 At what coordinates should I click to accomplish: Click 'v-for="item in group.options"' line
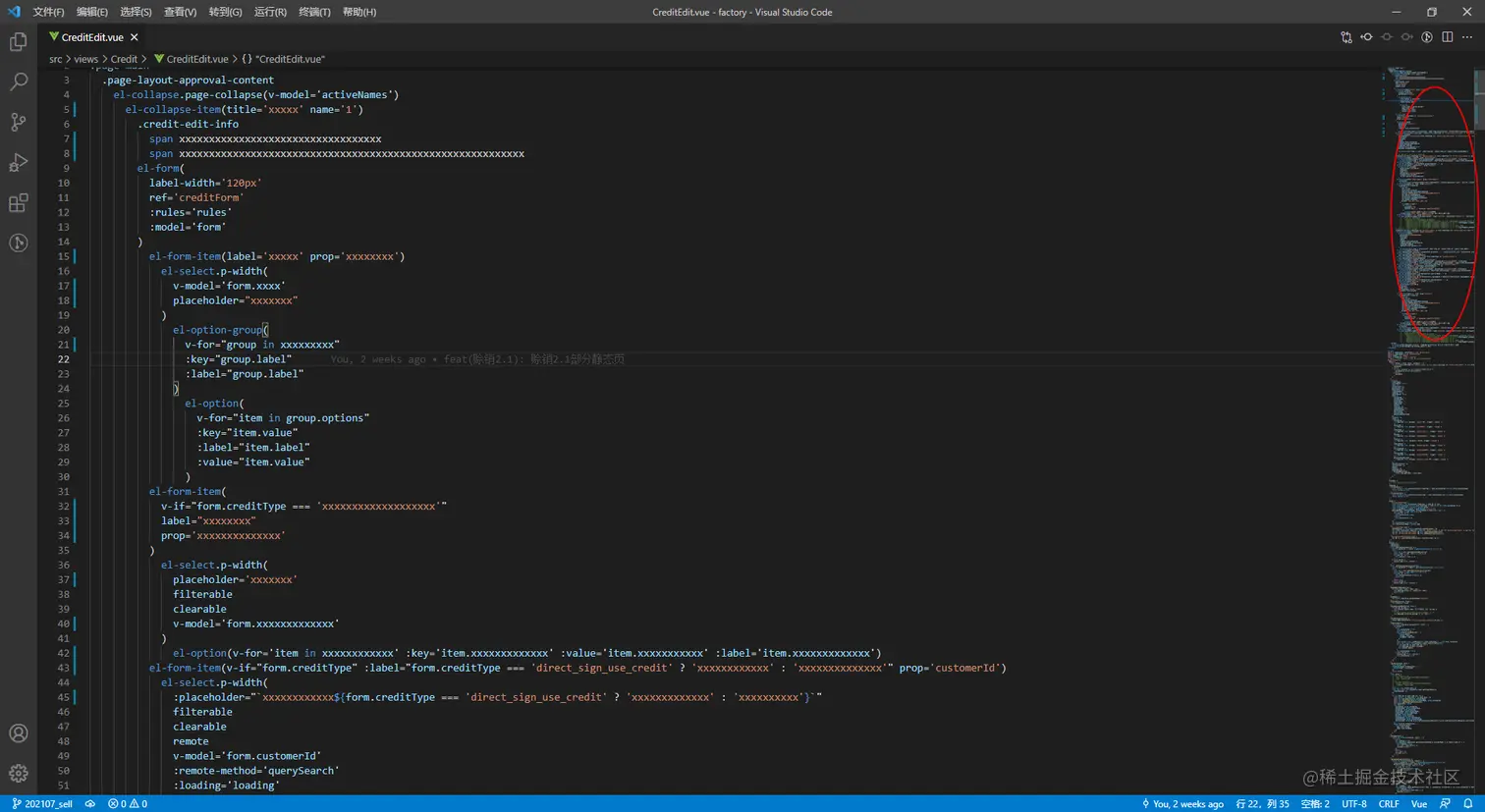283,418
